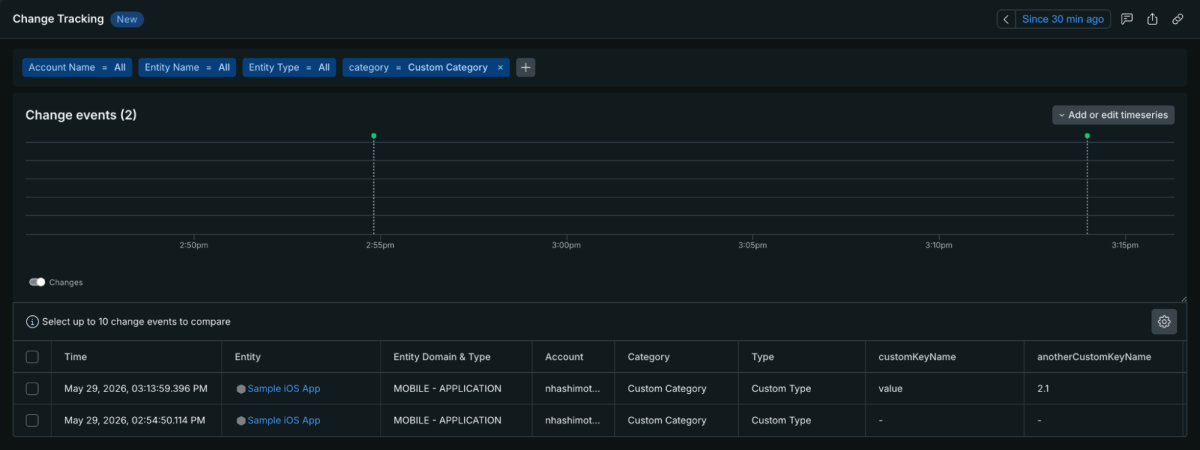
Task: Grab the chart resize handle corner
Action: (1183, 298)
